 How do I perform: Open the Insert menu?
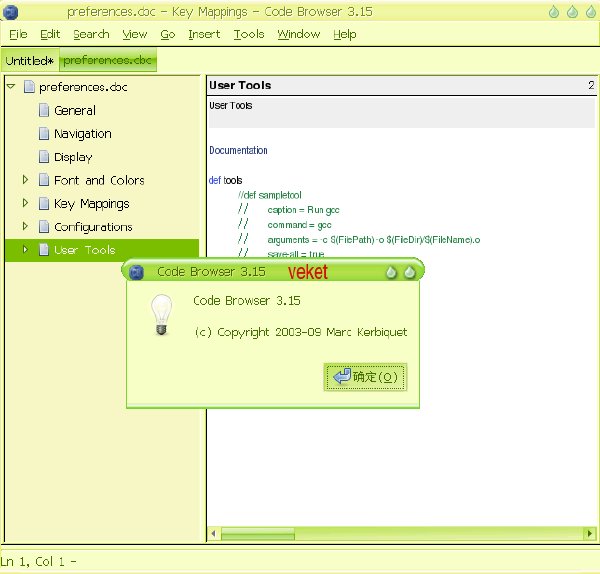click(204, 34)
